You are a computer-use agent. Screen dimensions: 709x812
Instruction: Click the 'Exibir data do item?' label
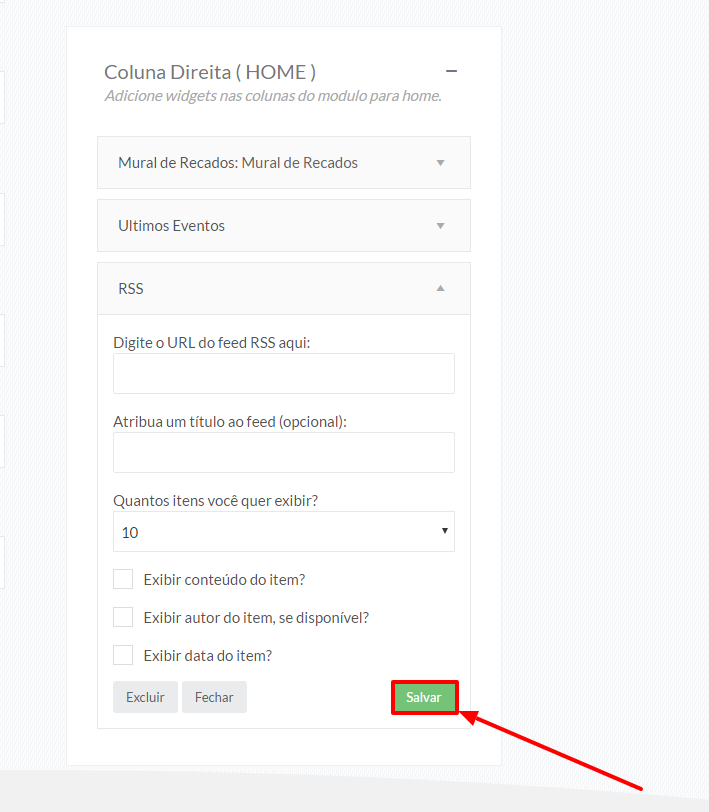(x=208, y=656)
